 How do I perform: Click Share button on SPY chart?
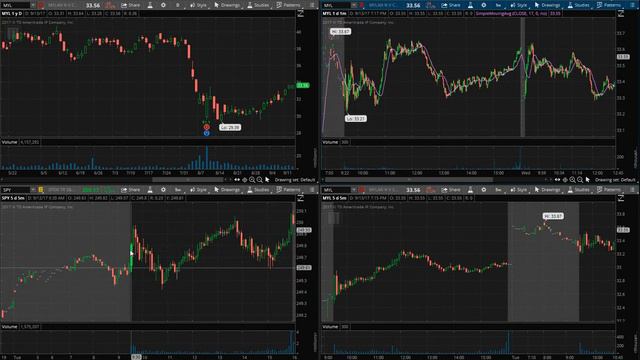click(131, 190)
